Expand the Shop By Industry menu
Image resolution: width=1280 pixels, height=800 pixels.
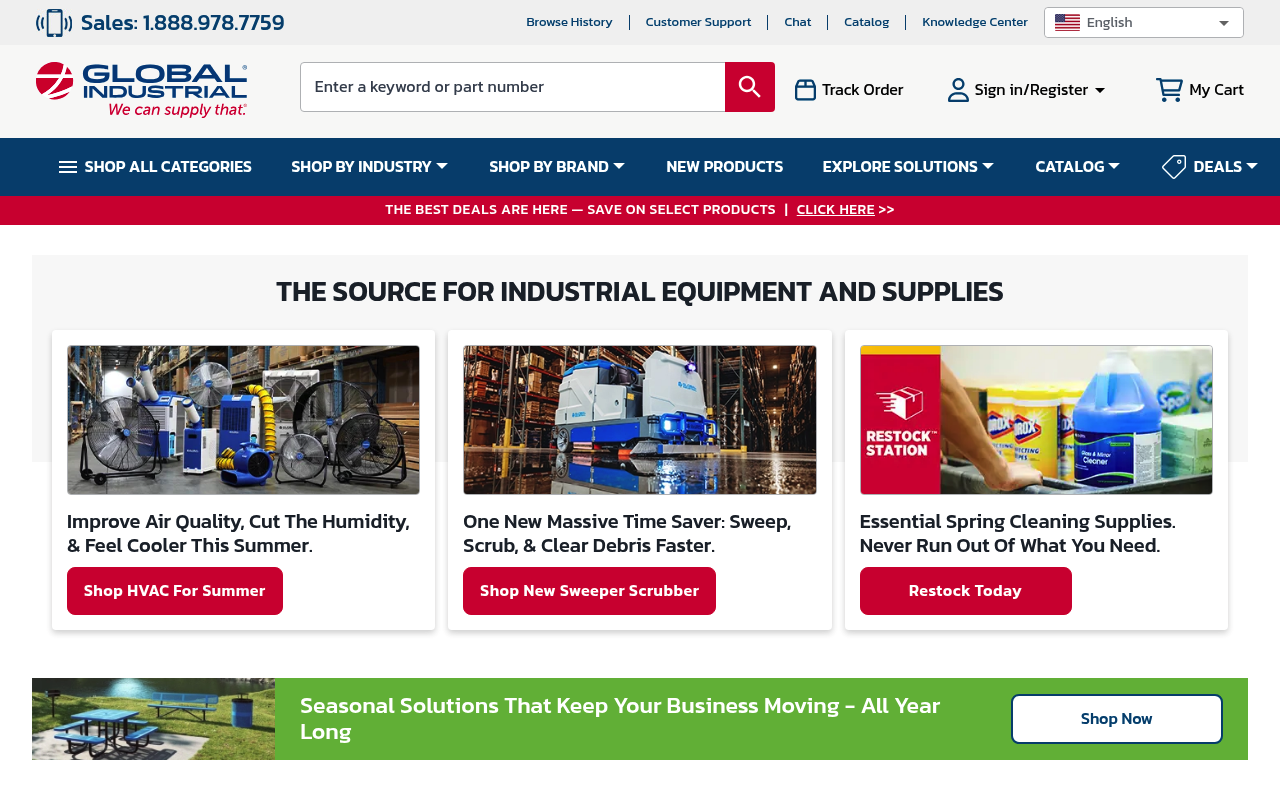point(369,167)
